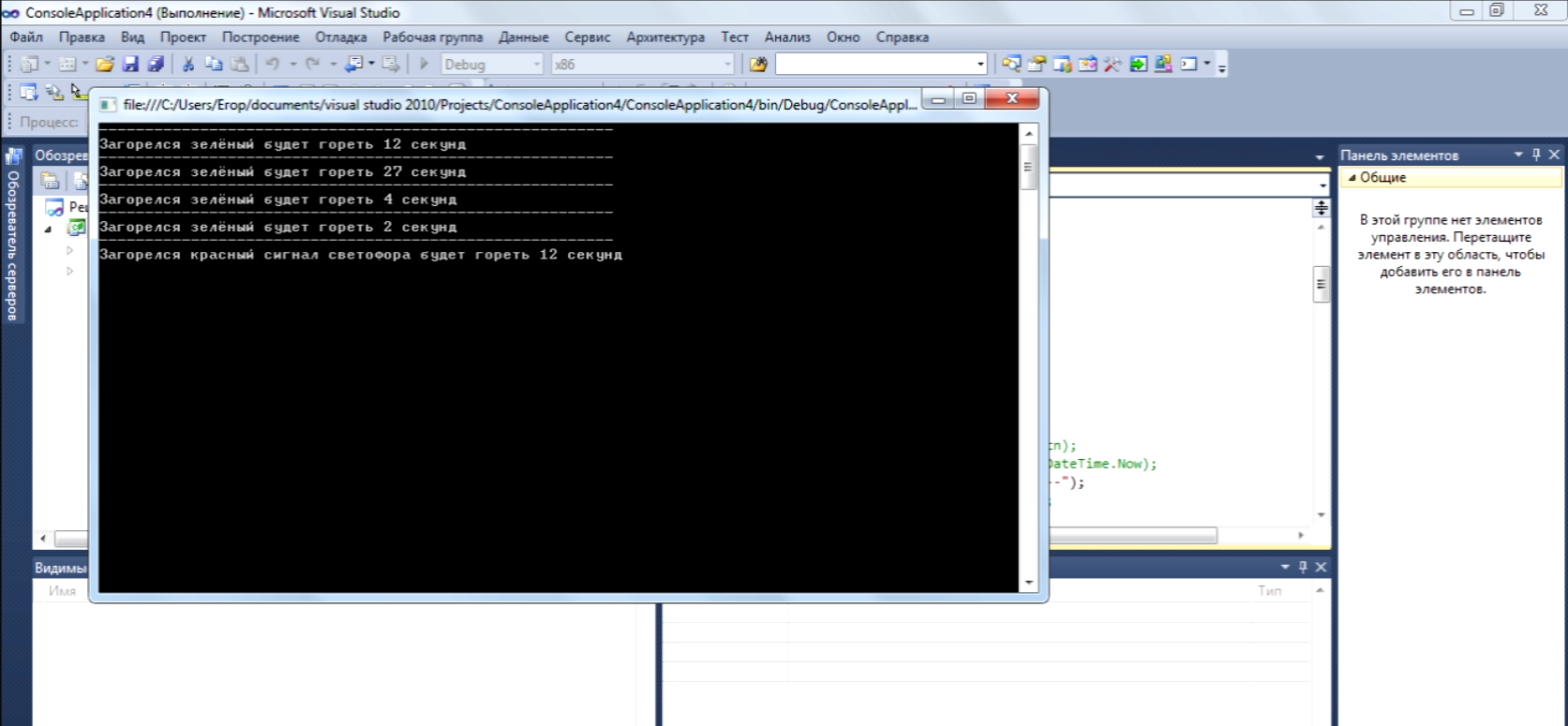The width and height of the screenshot is (1568, 726).
Task: Open the Окно menu
Action: [844, 37]
